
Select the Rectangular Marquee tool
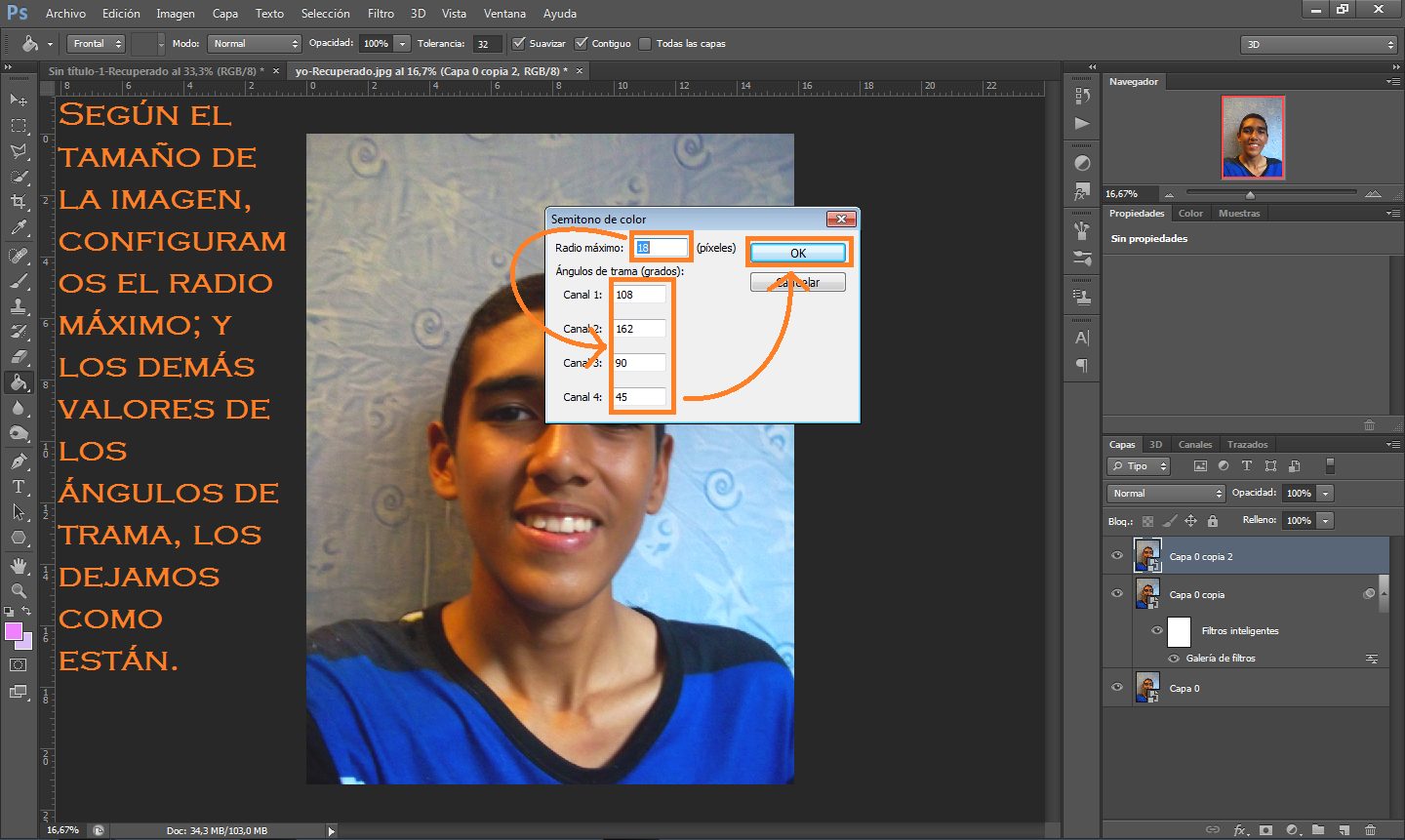pyautogui.click(x=19, y=125)
